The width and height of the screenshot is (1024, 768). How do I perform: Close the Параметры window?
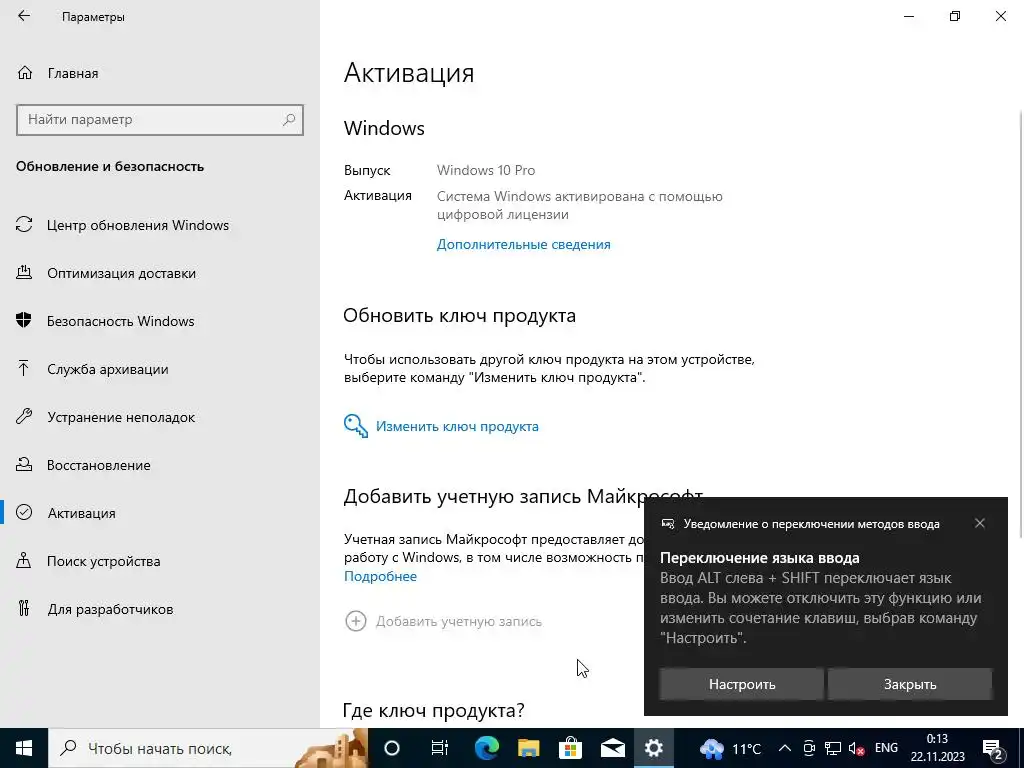(1000, 16)
